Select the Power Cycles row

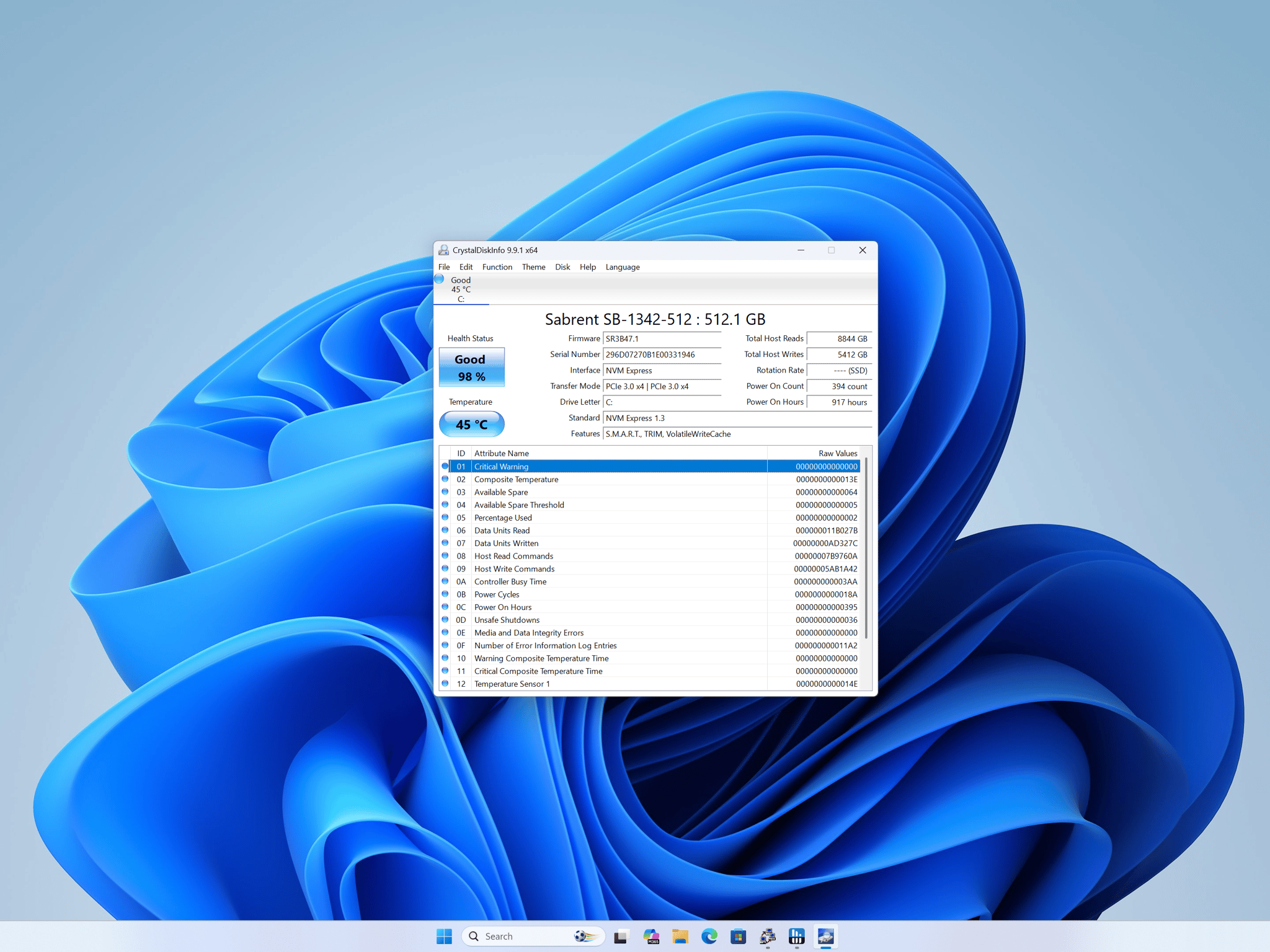click(650, 594)
